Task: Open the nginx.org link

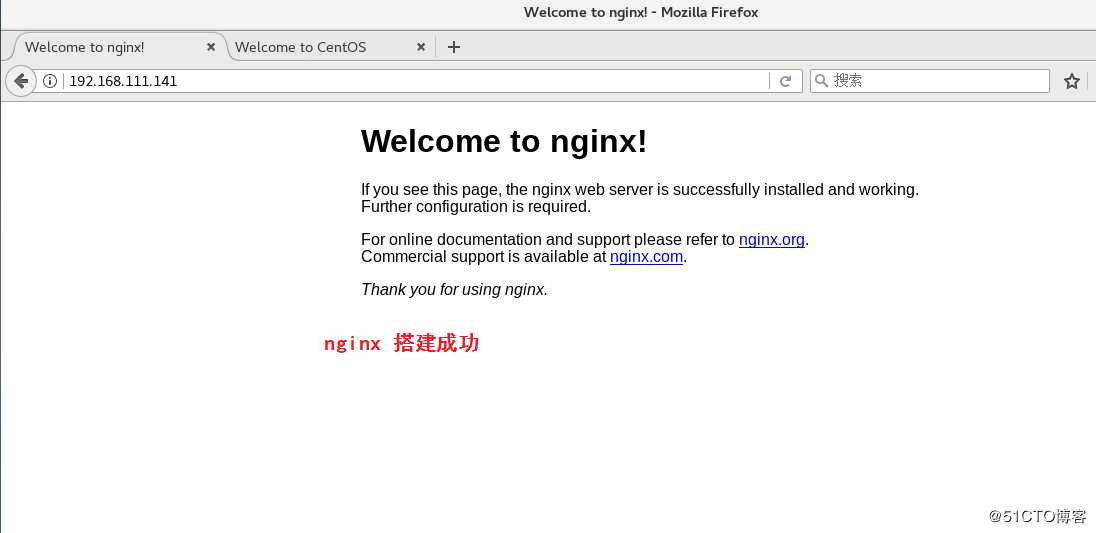Action: 772,240
